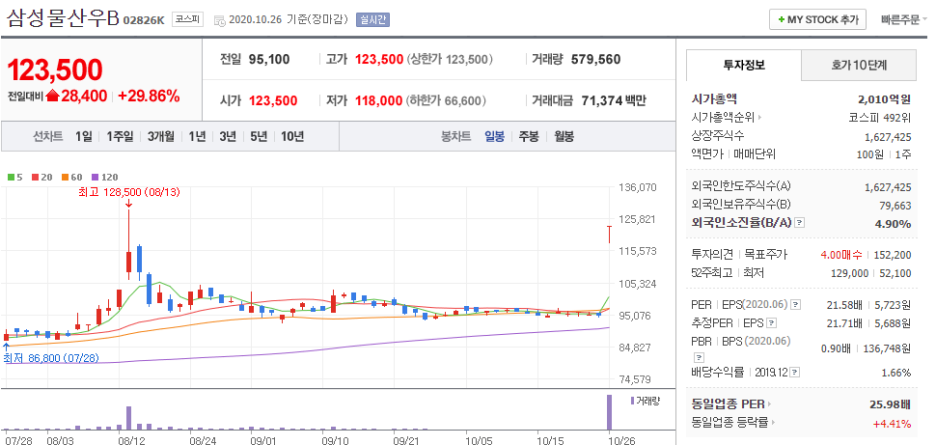Image resolution: width=936 pixels, height=445 pixels.
Task: Click the current price 123,500 headline
Action: (x=55, y=70)
